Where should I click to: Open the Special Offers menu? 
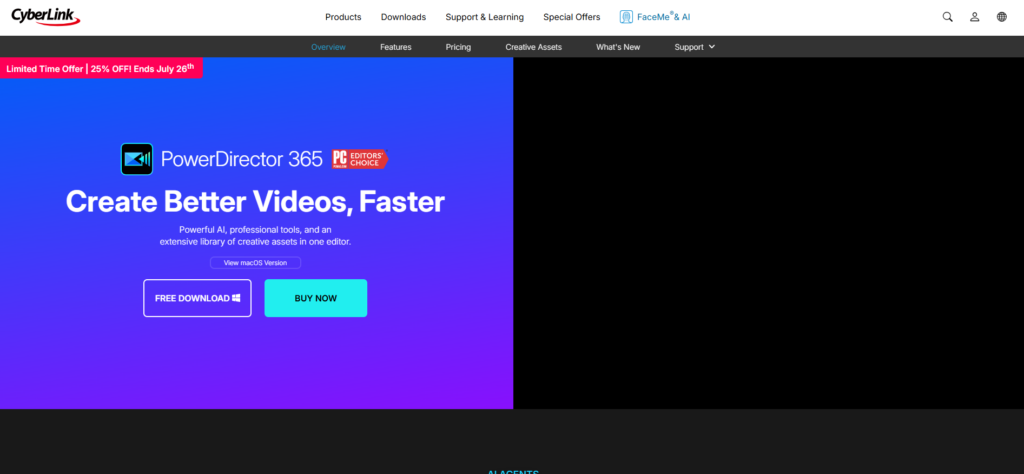[x=571, y=17]
